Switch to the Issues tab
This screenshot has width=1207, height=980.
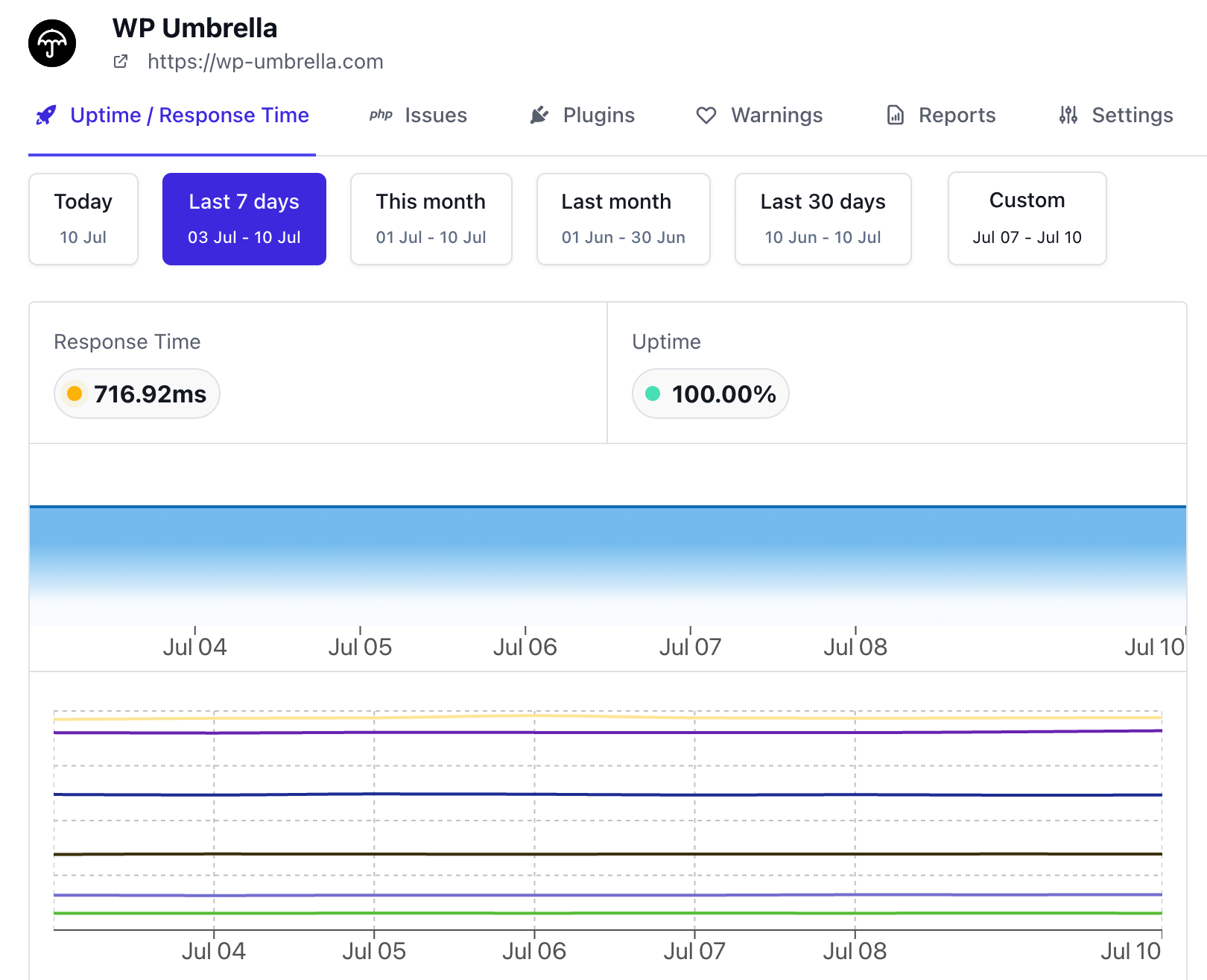point(418,116)
